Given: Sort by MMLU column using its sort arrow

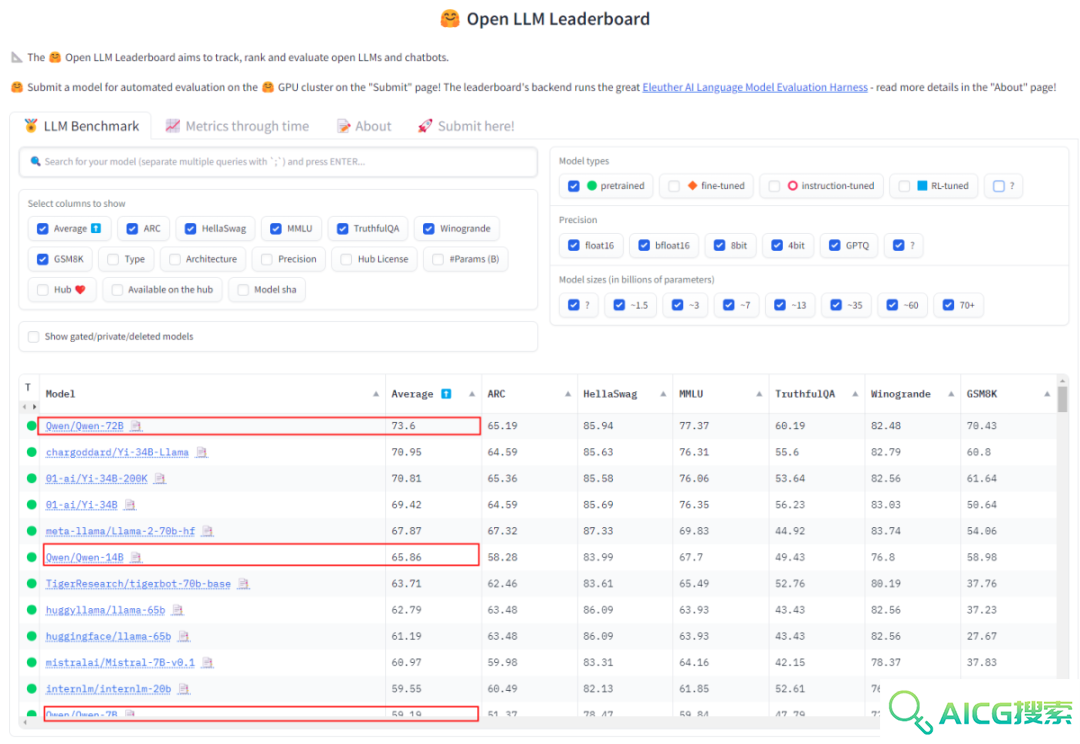Looking at the screenshot, I should pos(759,394).
